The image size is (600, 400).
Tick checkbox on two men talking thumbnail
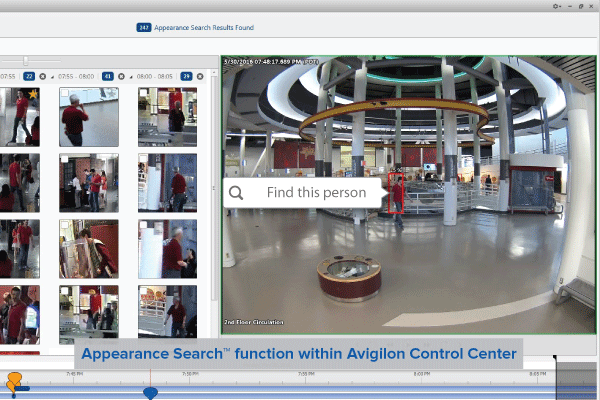pos(143,225)
